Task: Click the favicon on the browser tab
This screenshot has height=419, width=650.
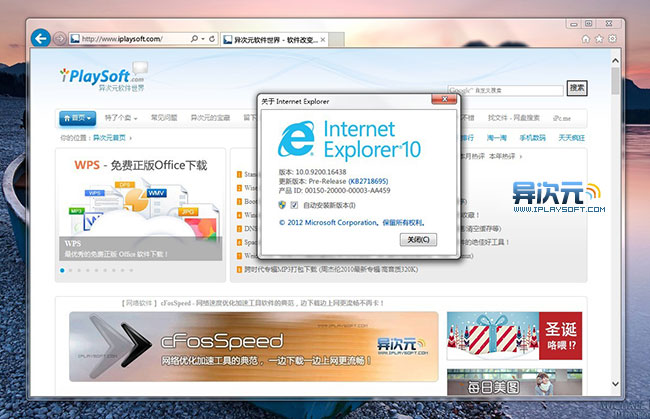Action: pyautogui.click(x=228, y=40)
